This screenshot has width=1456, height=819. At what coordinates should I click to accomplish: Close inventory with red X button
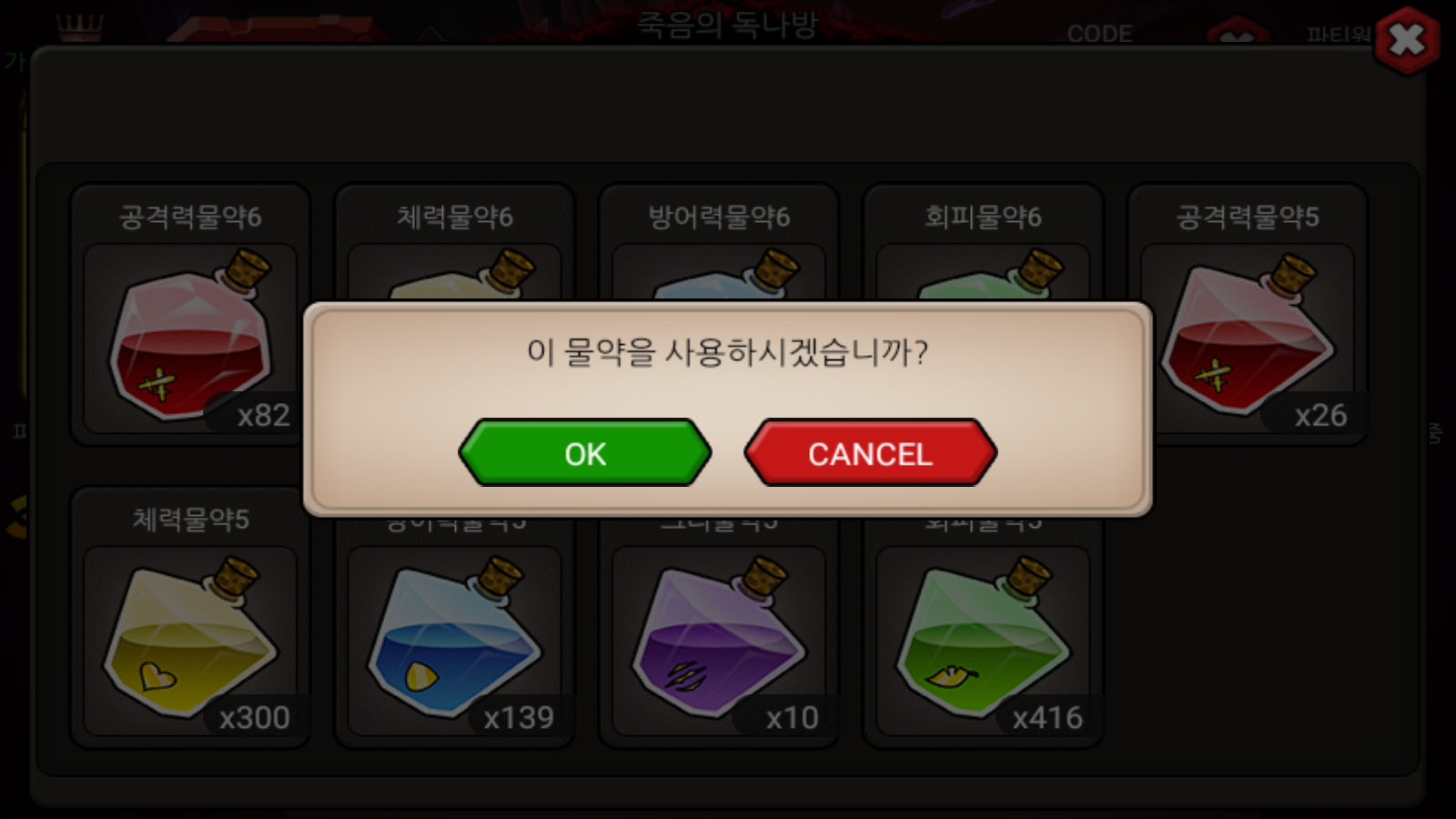(x=1407, y=40)
